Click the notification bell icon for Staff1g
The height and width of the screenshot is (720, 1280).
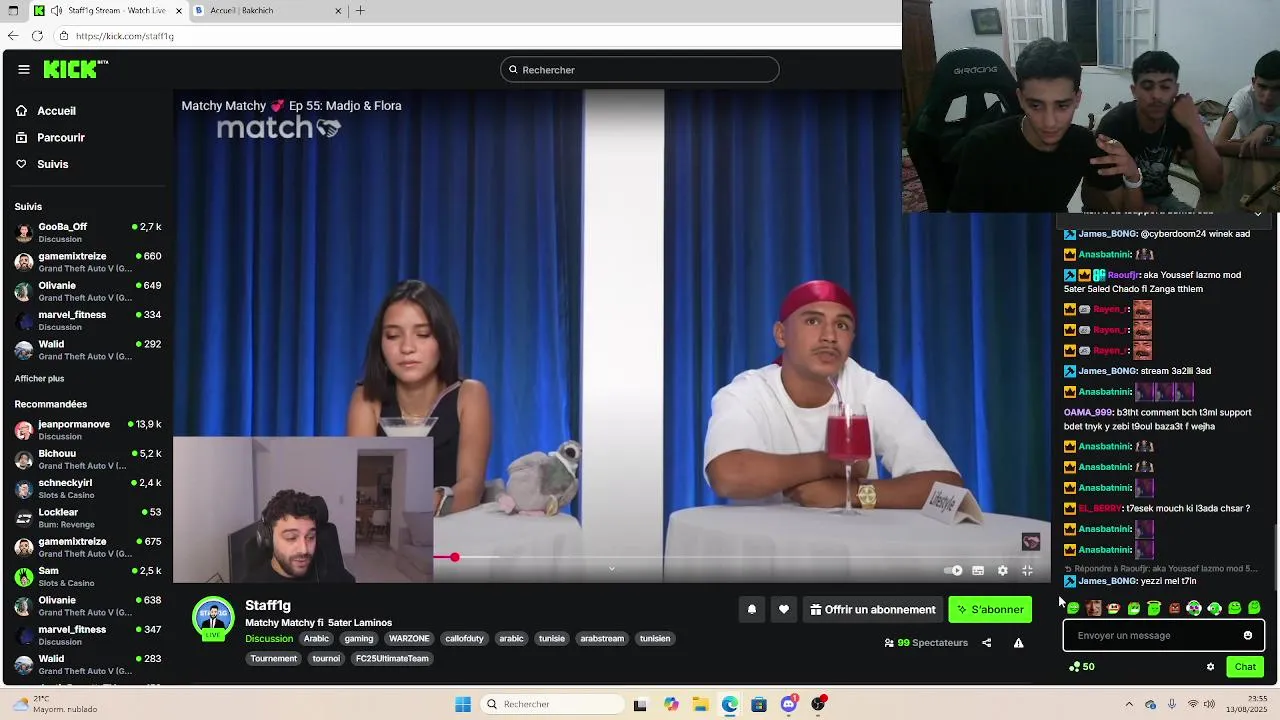pyautogui.click(x=752, y=609)
